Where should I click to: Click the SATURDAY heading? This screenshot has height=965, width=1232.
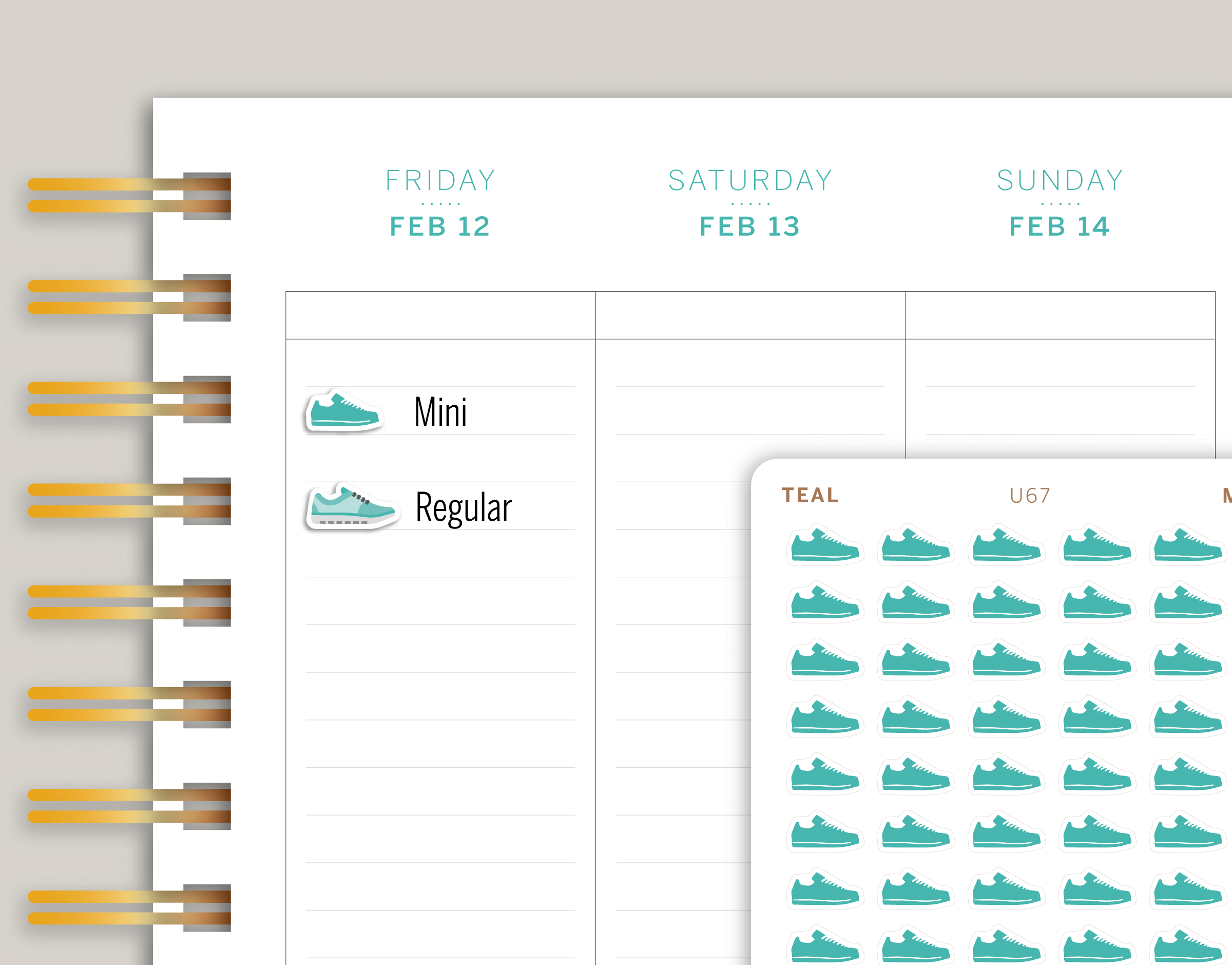[x=750, y=181]
